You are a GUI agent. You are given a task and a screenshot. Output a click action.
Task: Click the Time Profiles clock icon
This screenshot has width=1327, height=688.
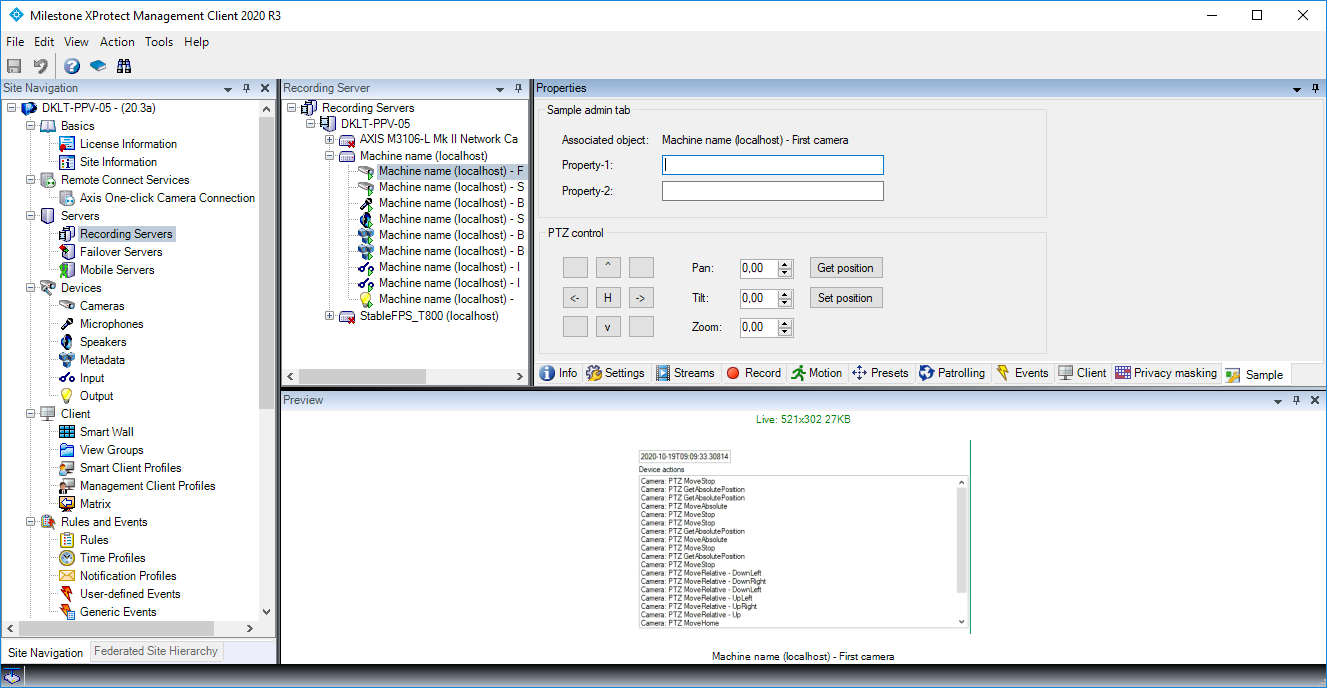pyautogui.click(x=67, y=558)
